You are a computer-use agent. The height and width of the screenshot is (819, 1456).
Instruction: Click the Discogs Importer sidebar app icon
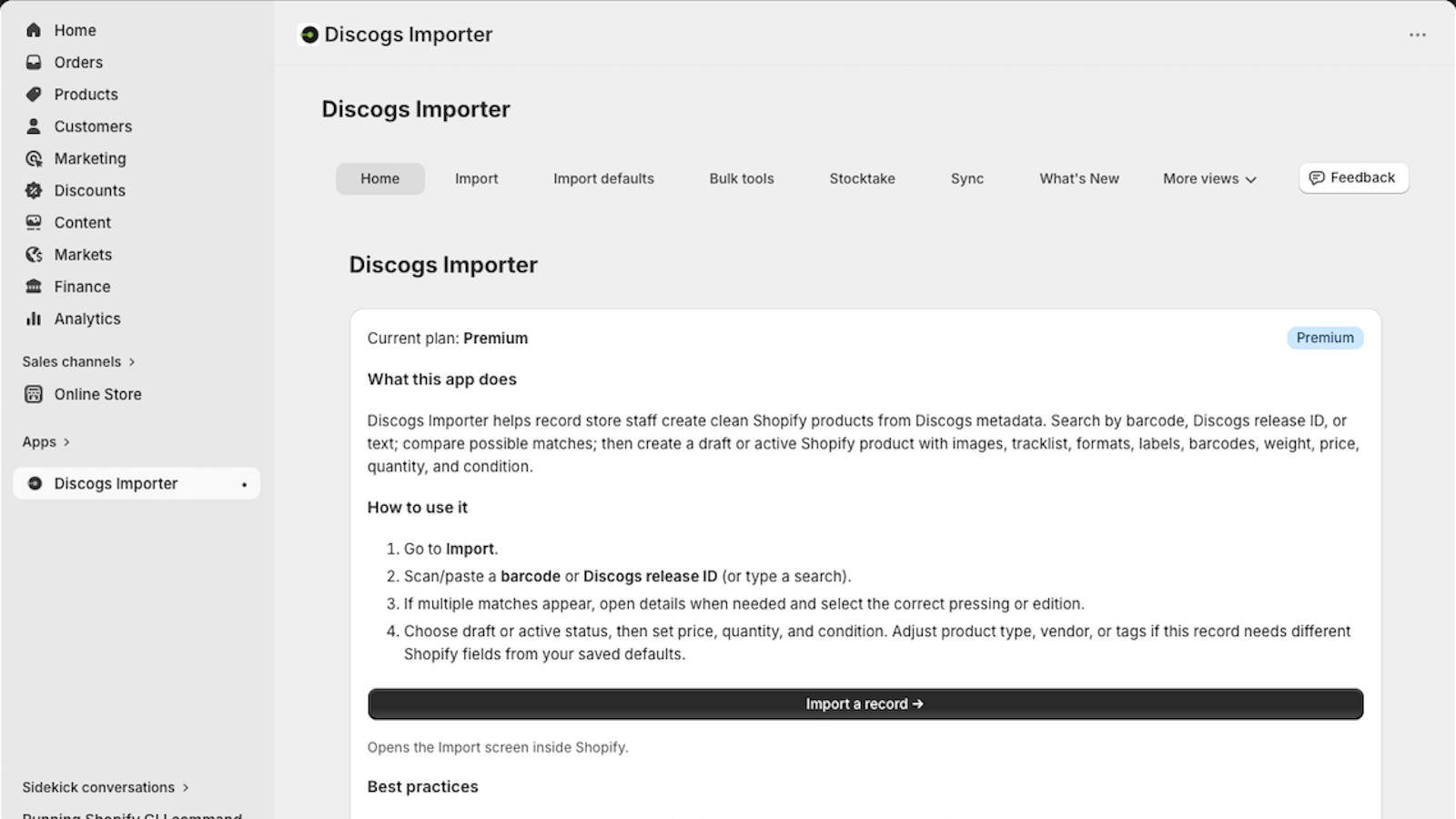click(35, 483)
